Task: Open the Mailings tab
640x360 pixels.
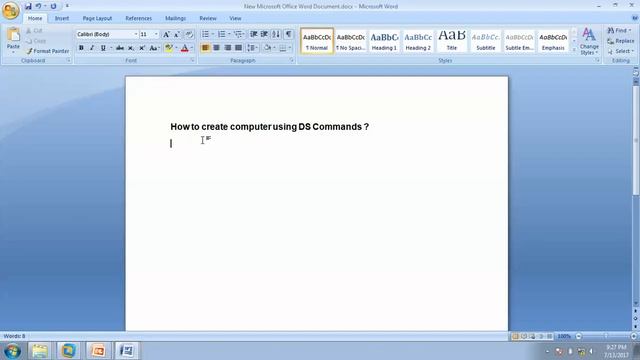Action: [x=176, y=18]
